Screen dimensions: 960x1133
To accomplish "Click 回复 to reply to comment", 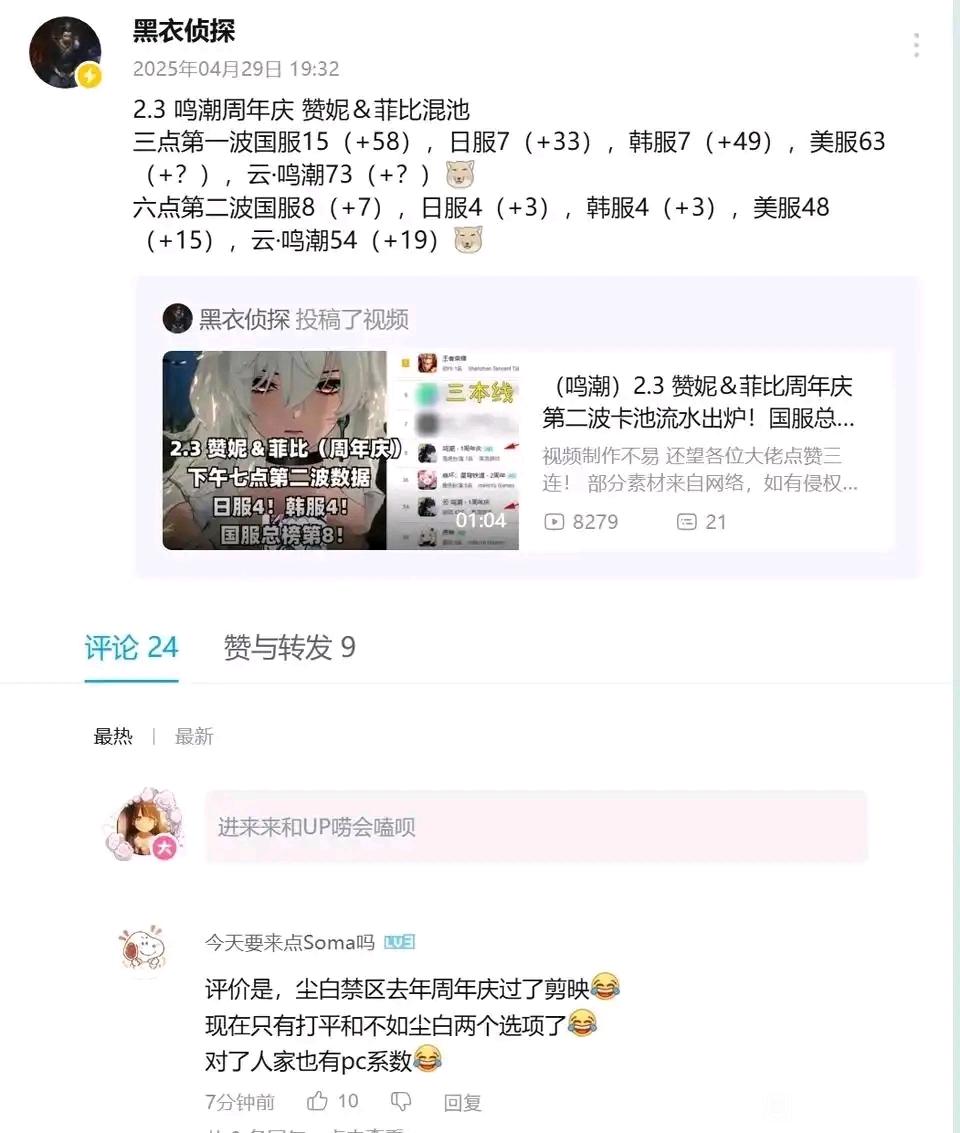I will (x=462, y=1102).
